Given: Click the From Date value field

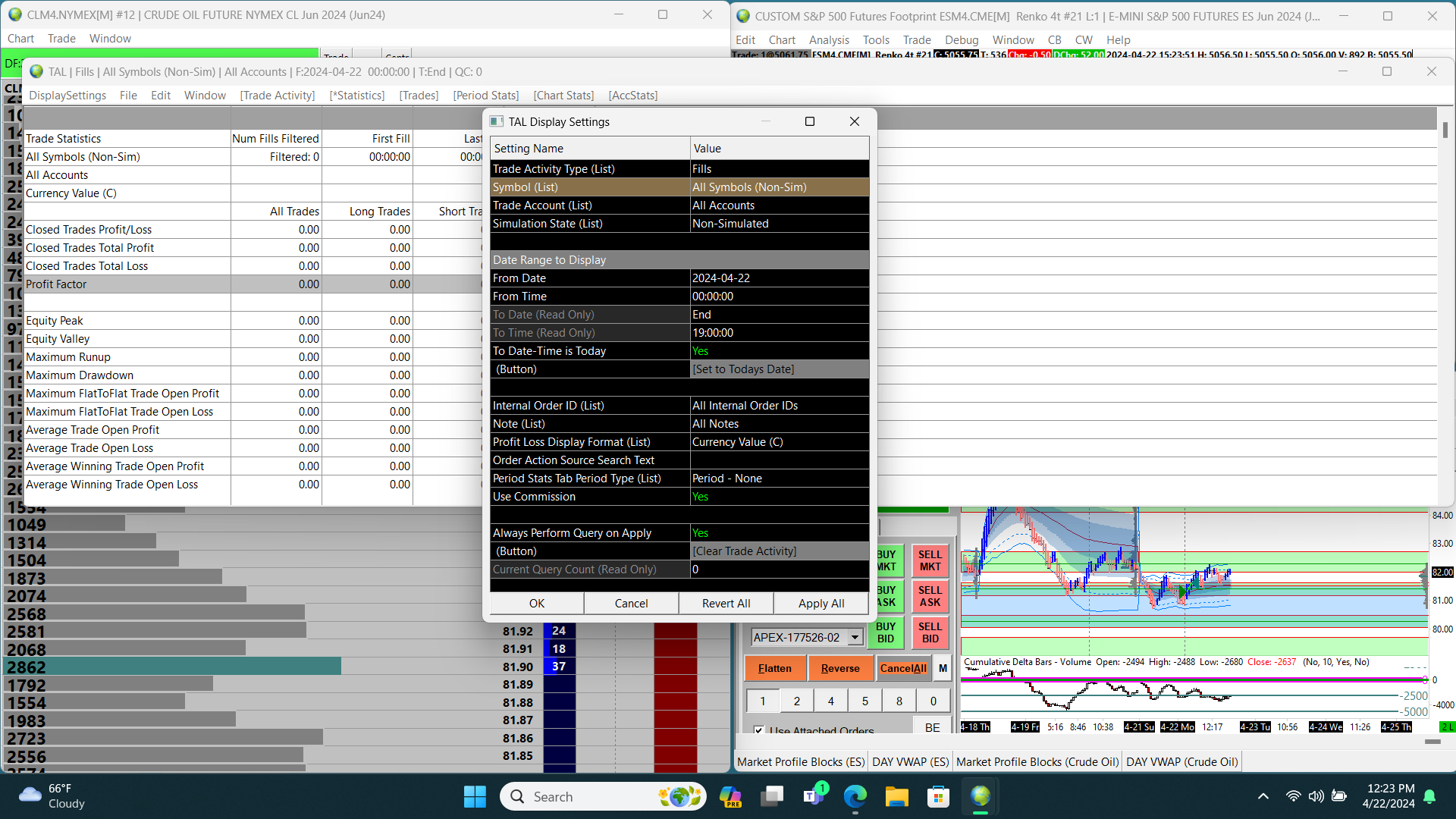Looking at the screenshot, I should pyautogui.click(x=779, y=278).
